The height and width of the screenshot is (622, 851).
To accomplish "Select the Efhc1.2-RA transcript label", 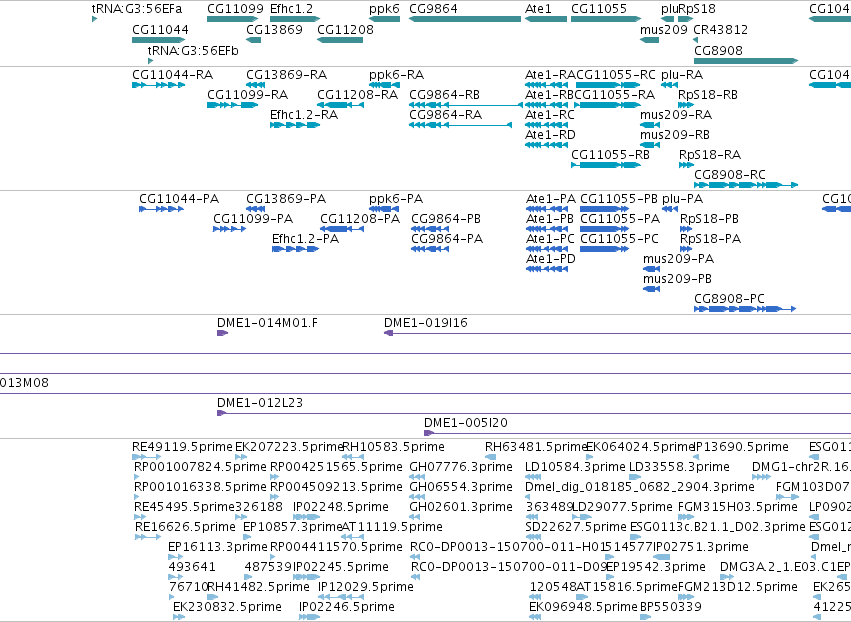I will [x=304, y=115].
